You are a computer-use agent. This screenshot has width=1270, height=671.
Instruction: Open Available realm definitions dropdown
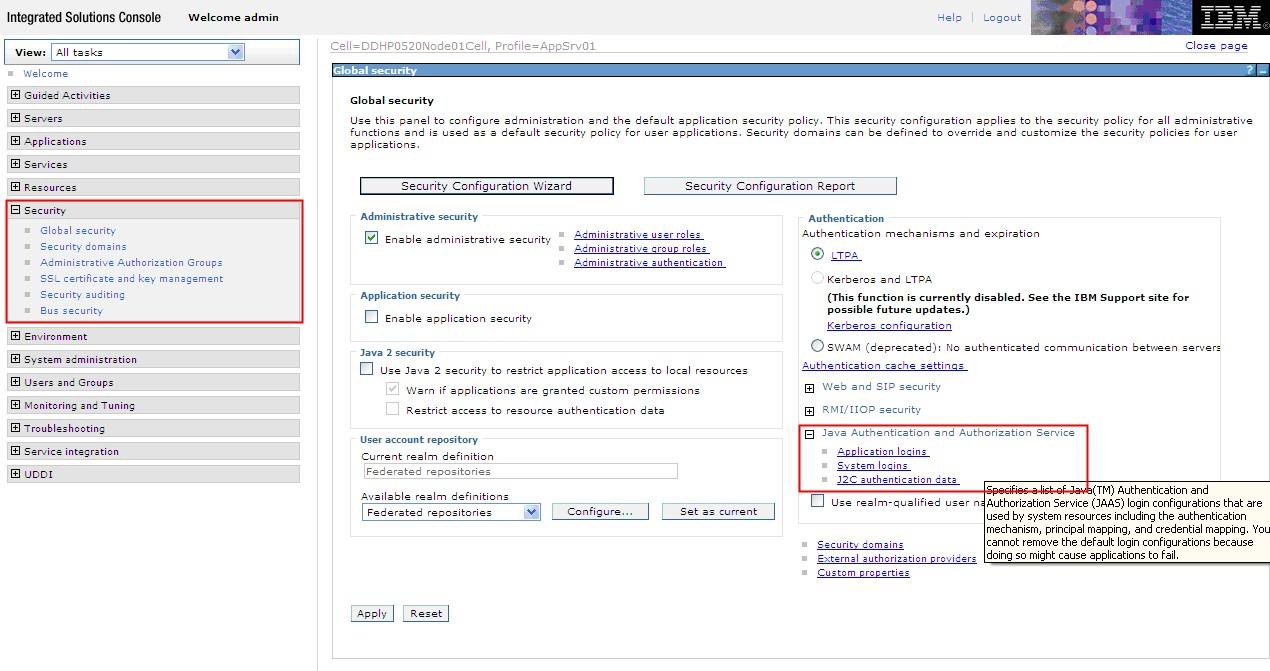pyautogui.click(x=451, y=512)
